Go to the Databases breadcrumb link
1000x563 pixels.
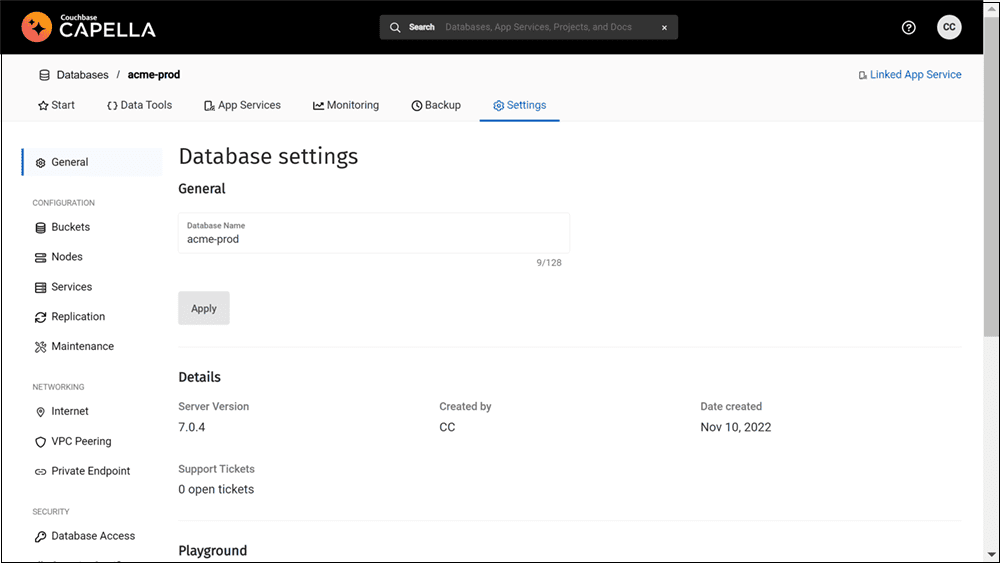pos(82,75)
